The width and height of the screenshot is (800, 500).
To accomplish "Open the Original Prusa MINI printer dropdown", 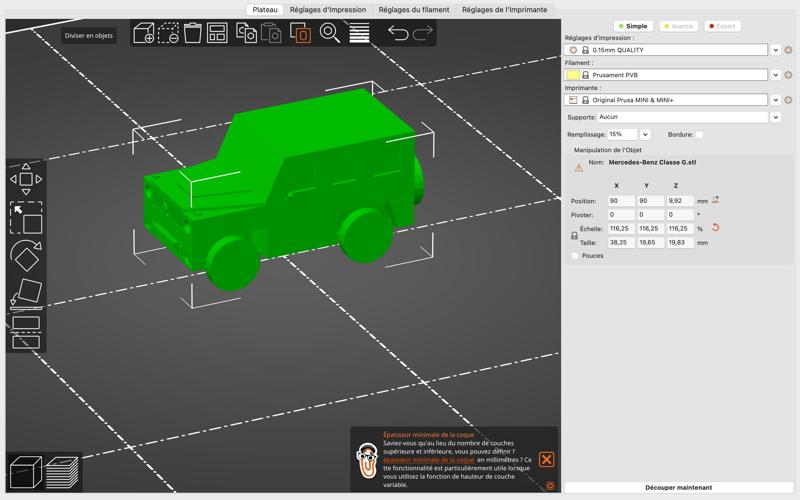I will 666,100.
